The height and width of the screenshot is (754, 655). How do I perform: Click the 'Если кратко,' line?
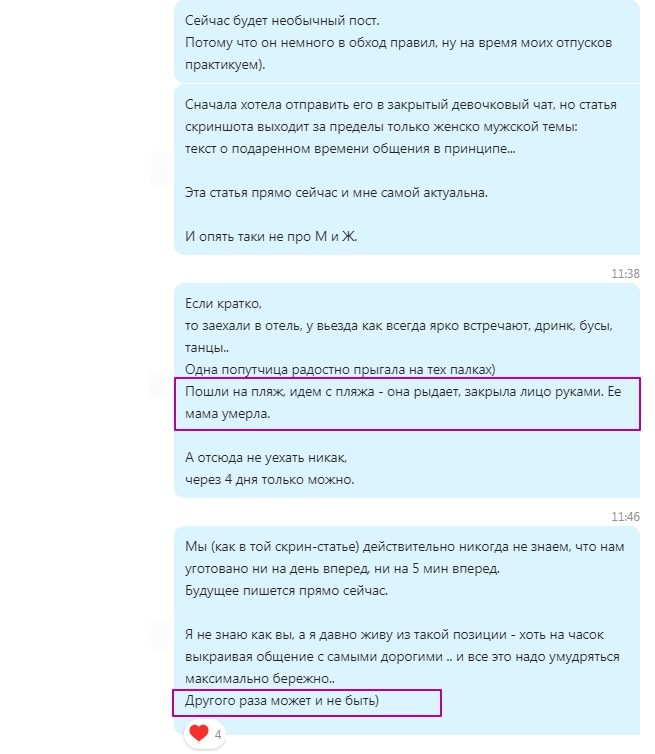[223, 303]
